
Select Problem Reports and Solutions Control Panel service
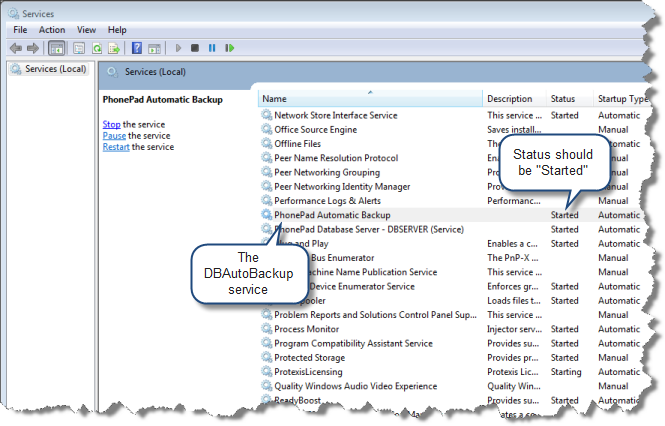coord(375,315)
